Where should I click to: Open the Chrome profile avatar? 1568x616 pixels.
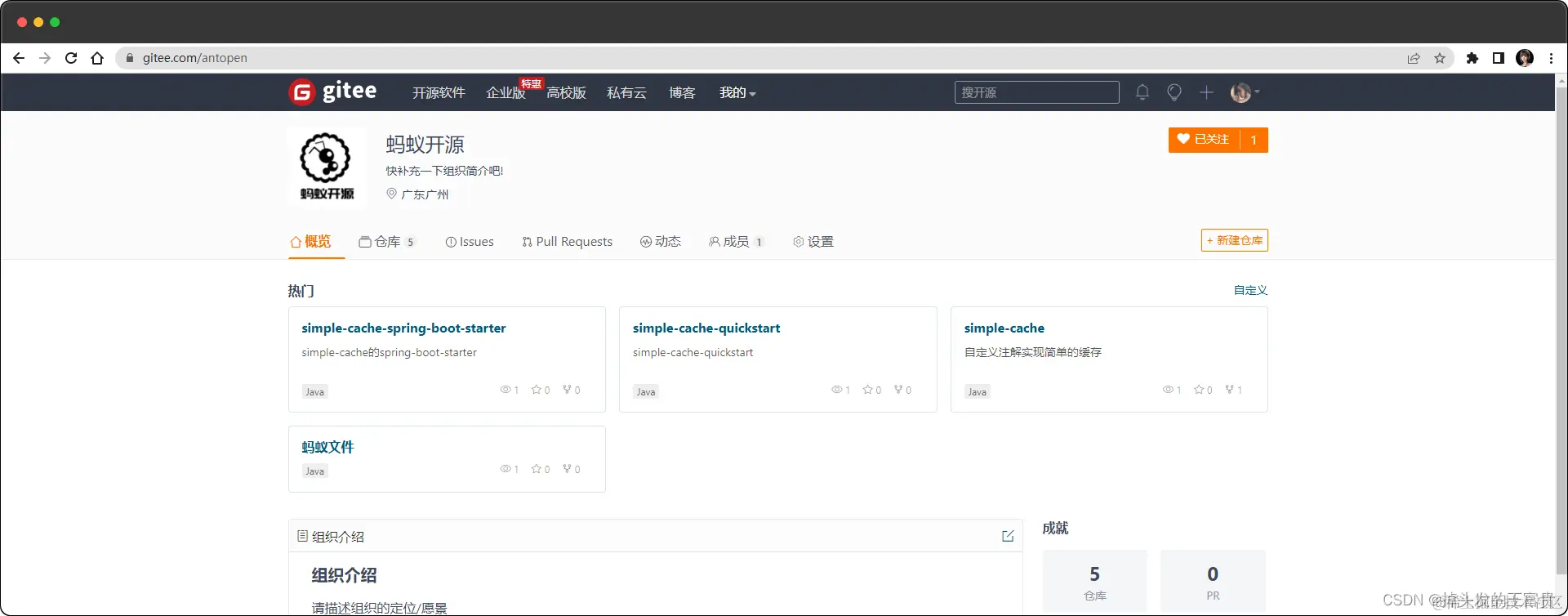click(1525, 58)
